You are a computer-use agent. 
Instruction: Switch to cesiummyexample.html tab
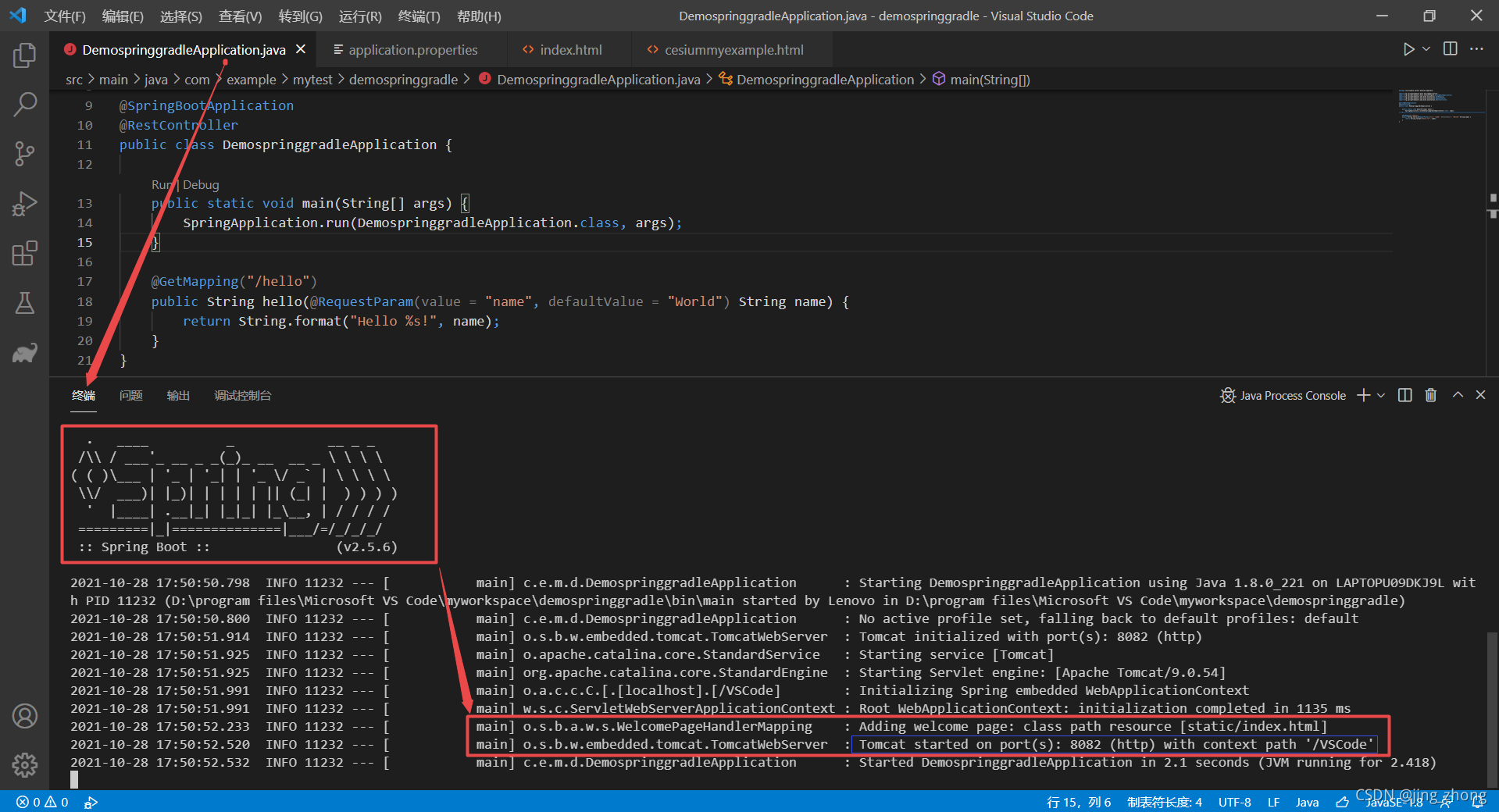[733, 50]
